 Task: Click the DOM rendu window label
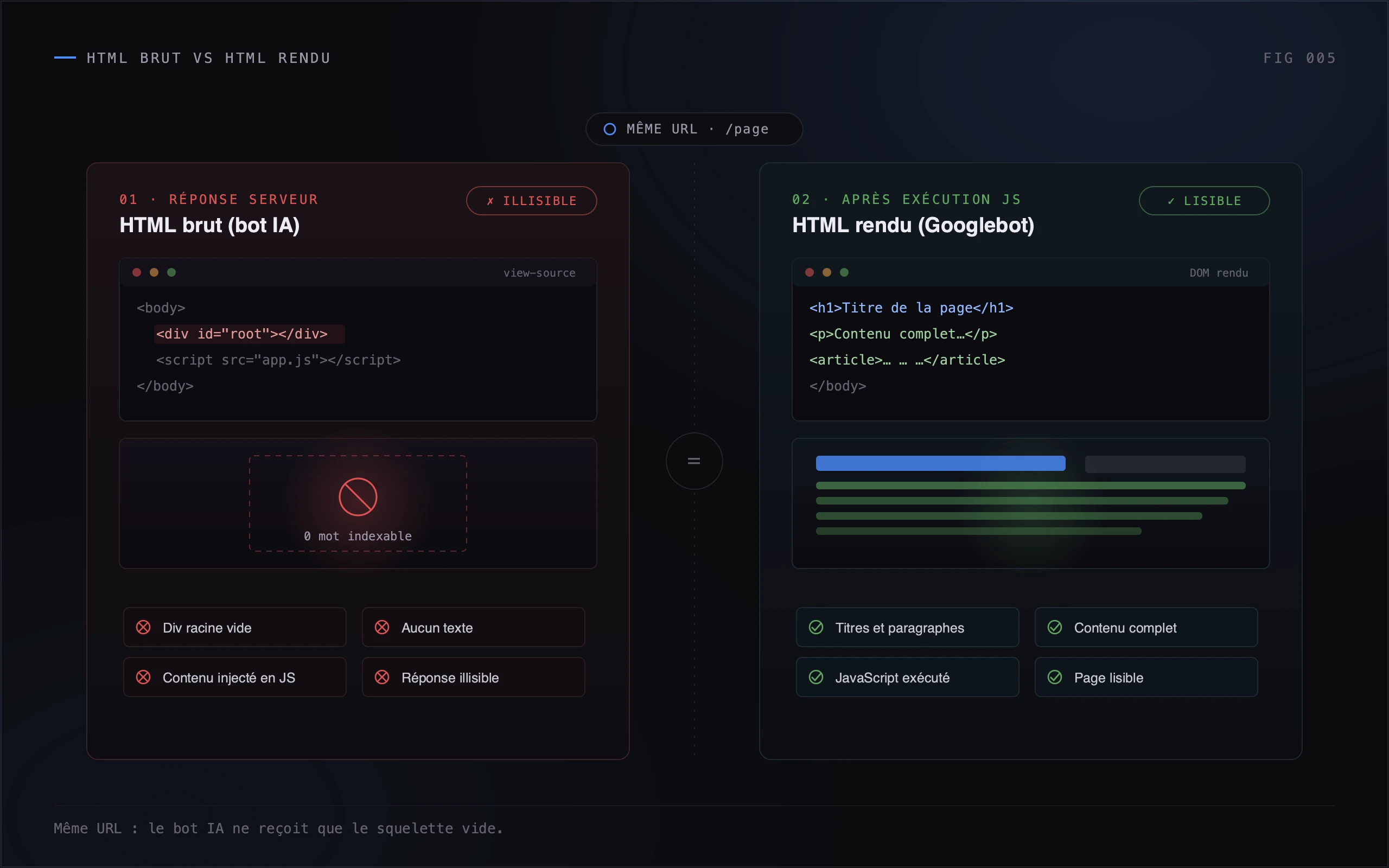1219,273
